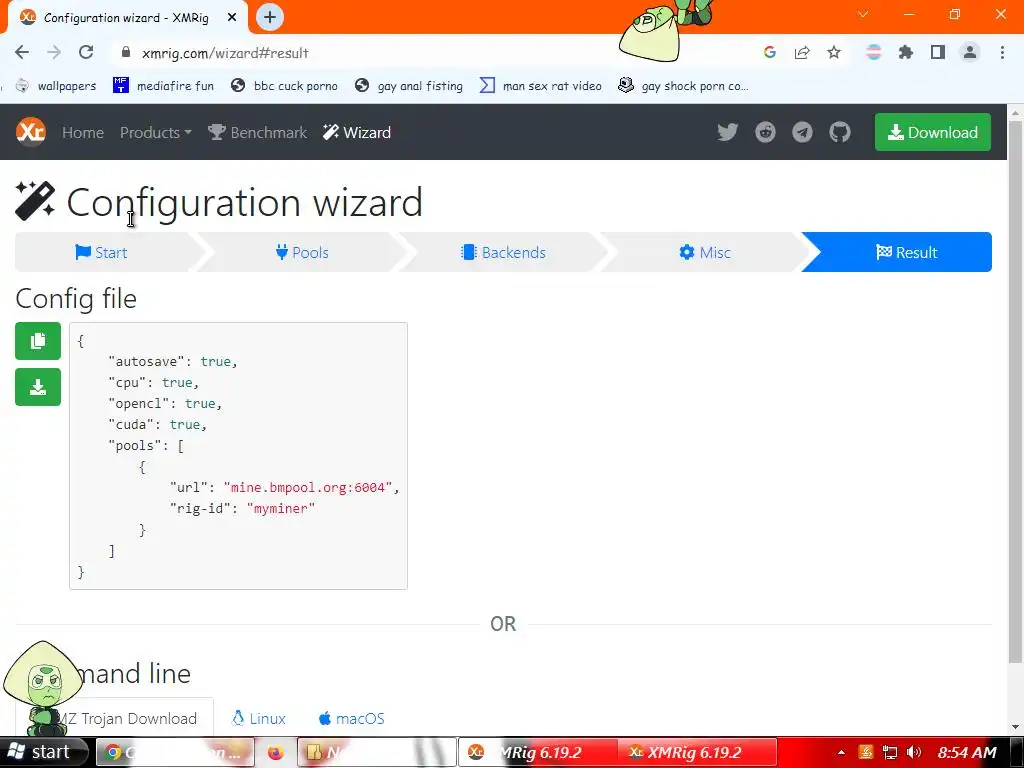Go to the Start wizard step
The width and height of the screenshot is (1024, 768).
coord(101,252)
